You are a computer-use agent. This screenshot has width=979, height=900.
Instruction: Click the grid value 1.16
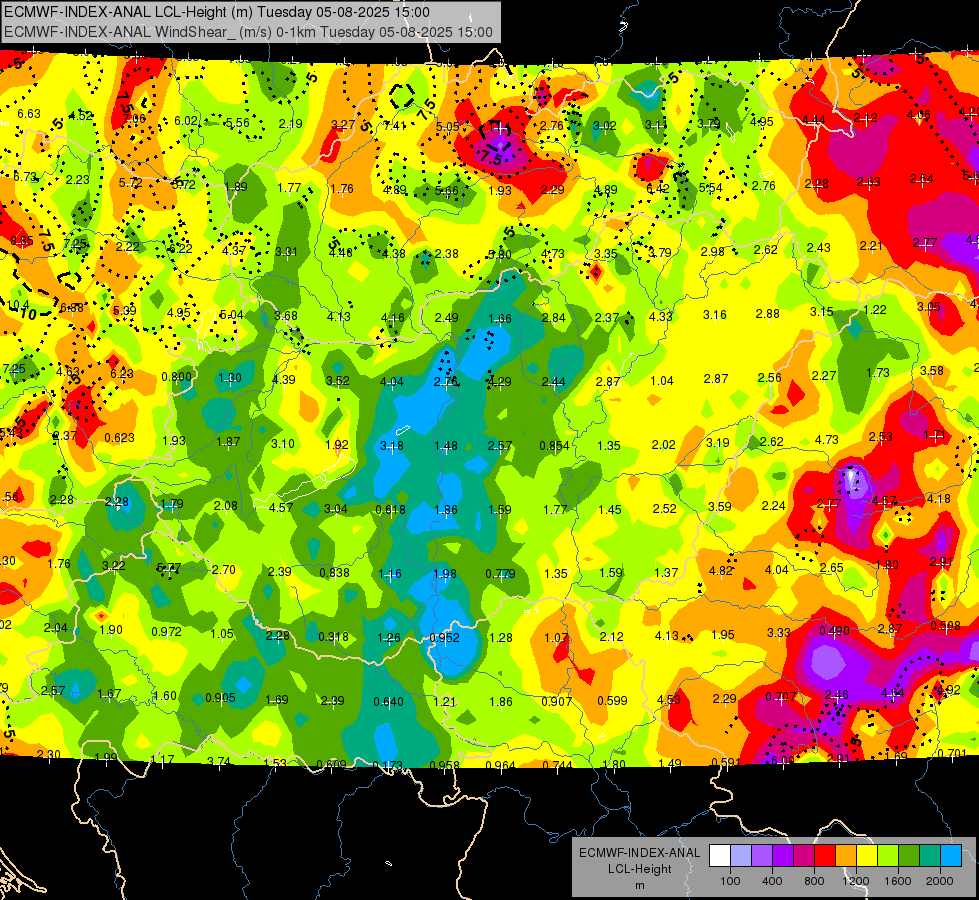pos(390,573)
